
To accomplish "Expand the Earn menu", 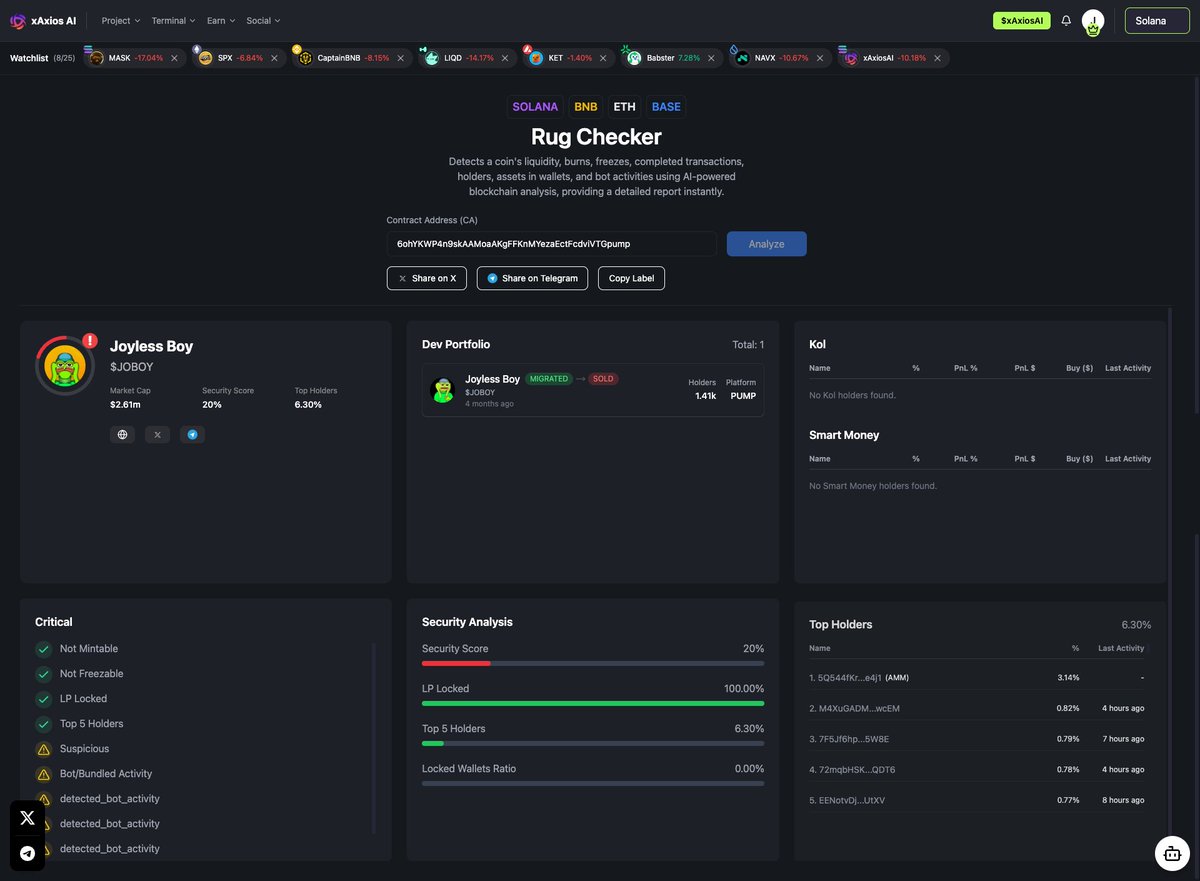I will 221,20.
